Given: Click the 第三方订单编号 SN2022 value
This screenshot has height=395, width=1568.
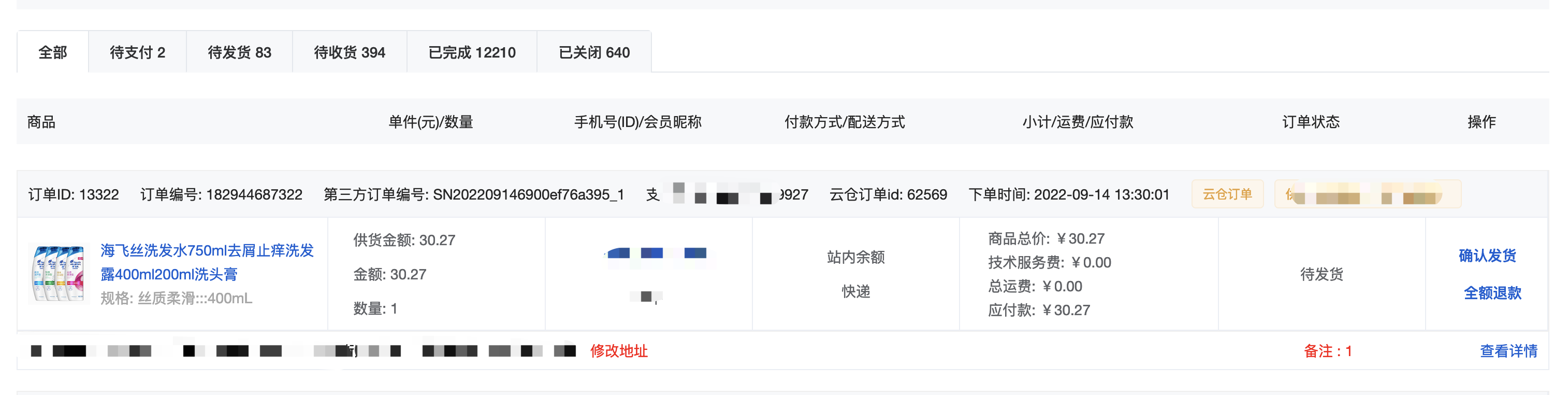Looking at the screenshot, I should (528, 194).
